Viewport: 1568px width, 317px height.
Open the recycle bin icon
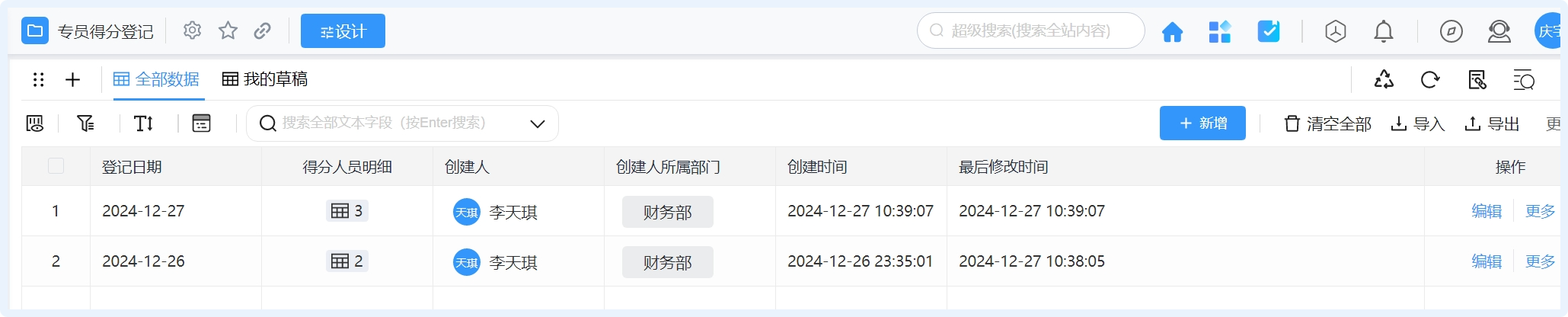[1384, 80]
